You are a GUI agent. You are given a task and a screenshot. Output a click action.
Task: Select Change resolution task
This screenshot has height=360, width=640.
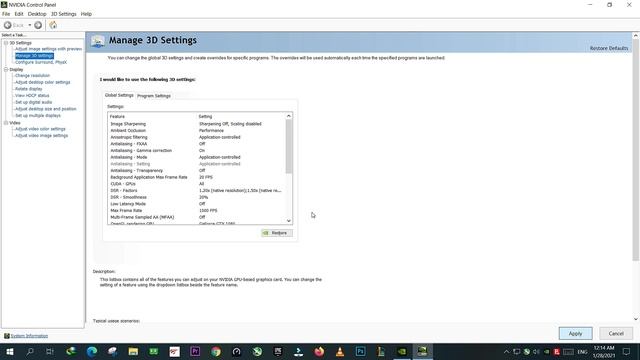[x=32, y=76]
